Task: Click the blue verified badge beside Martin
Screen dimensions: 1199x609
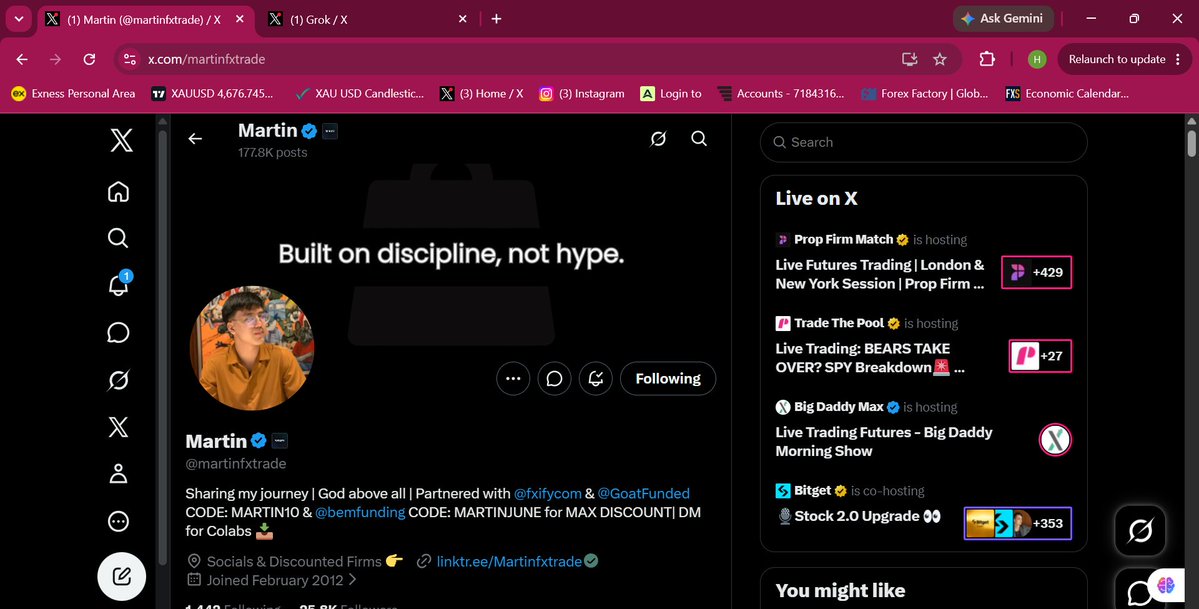Action: click(x=259, y=441)
